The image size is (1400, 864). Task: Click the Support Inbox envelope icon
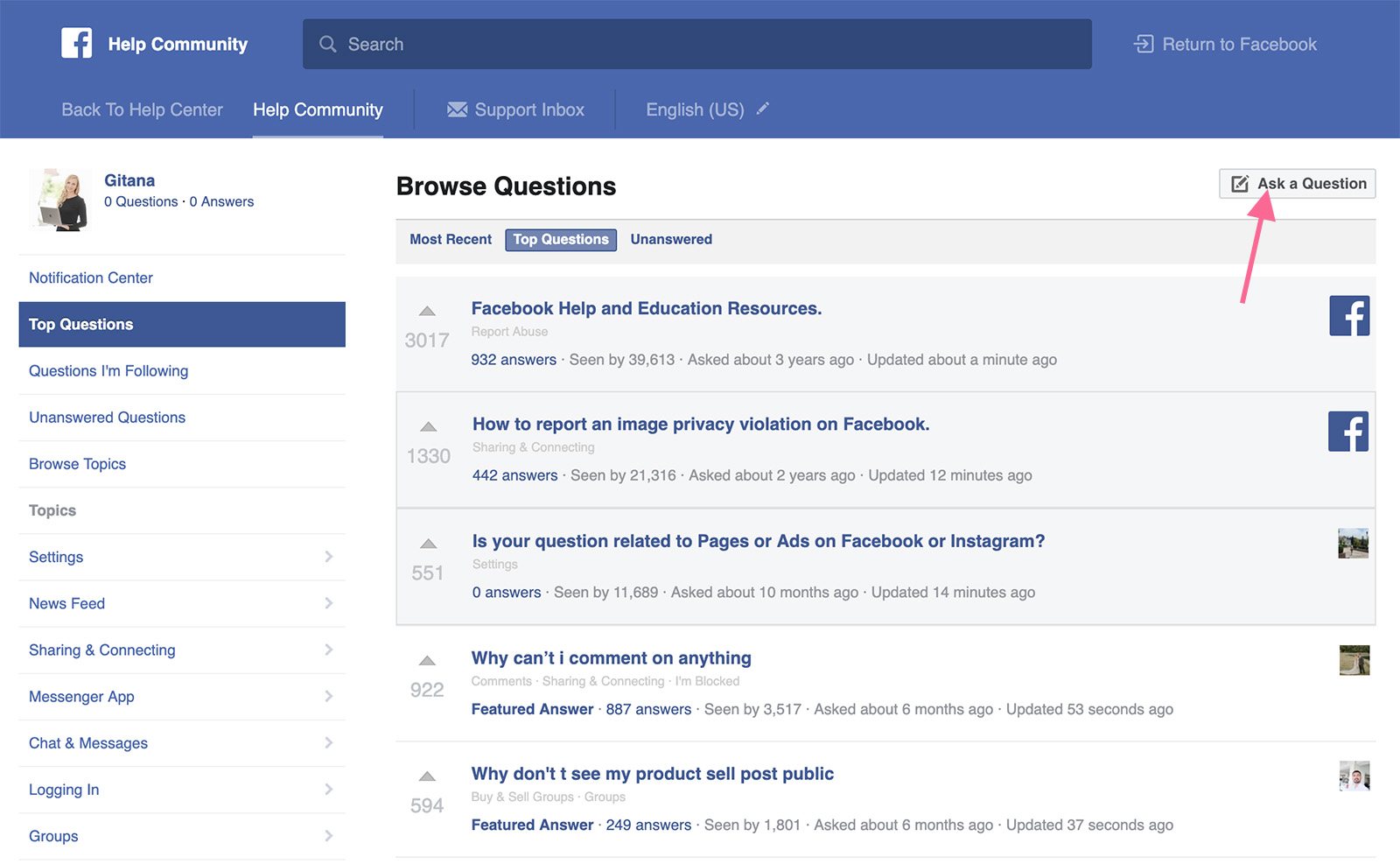click(458, 109)
